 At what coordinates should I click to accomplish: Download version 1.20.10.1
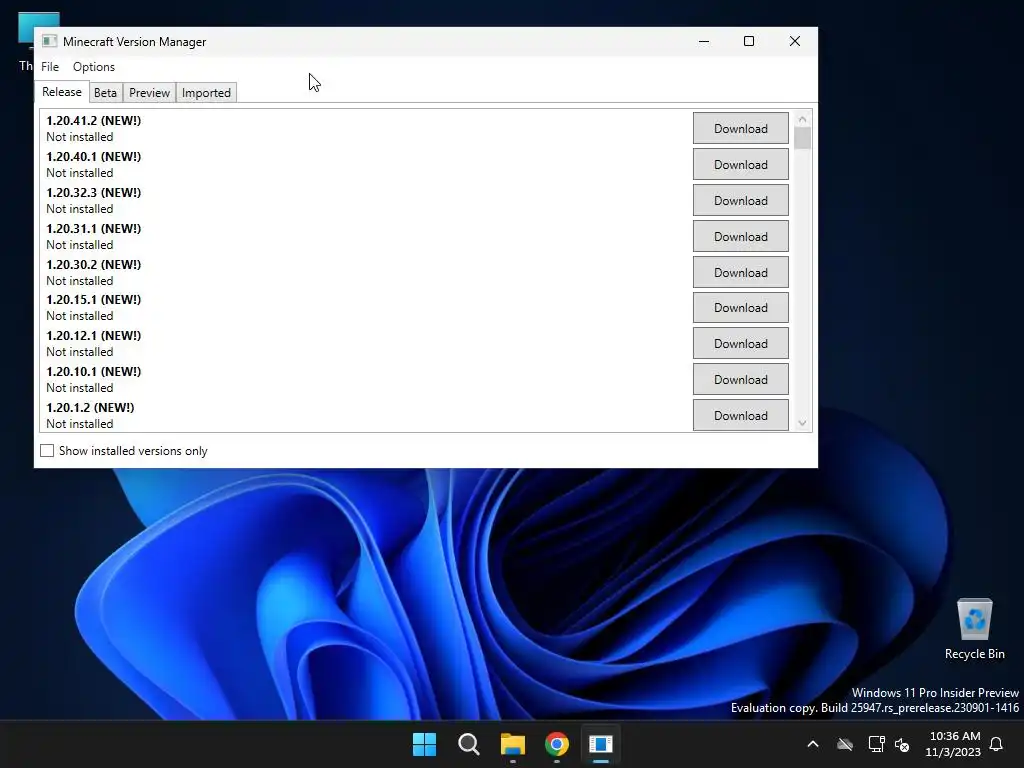pyautogui.click(x=741, y=379)
